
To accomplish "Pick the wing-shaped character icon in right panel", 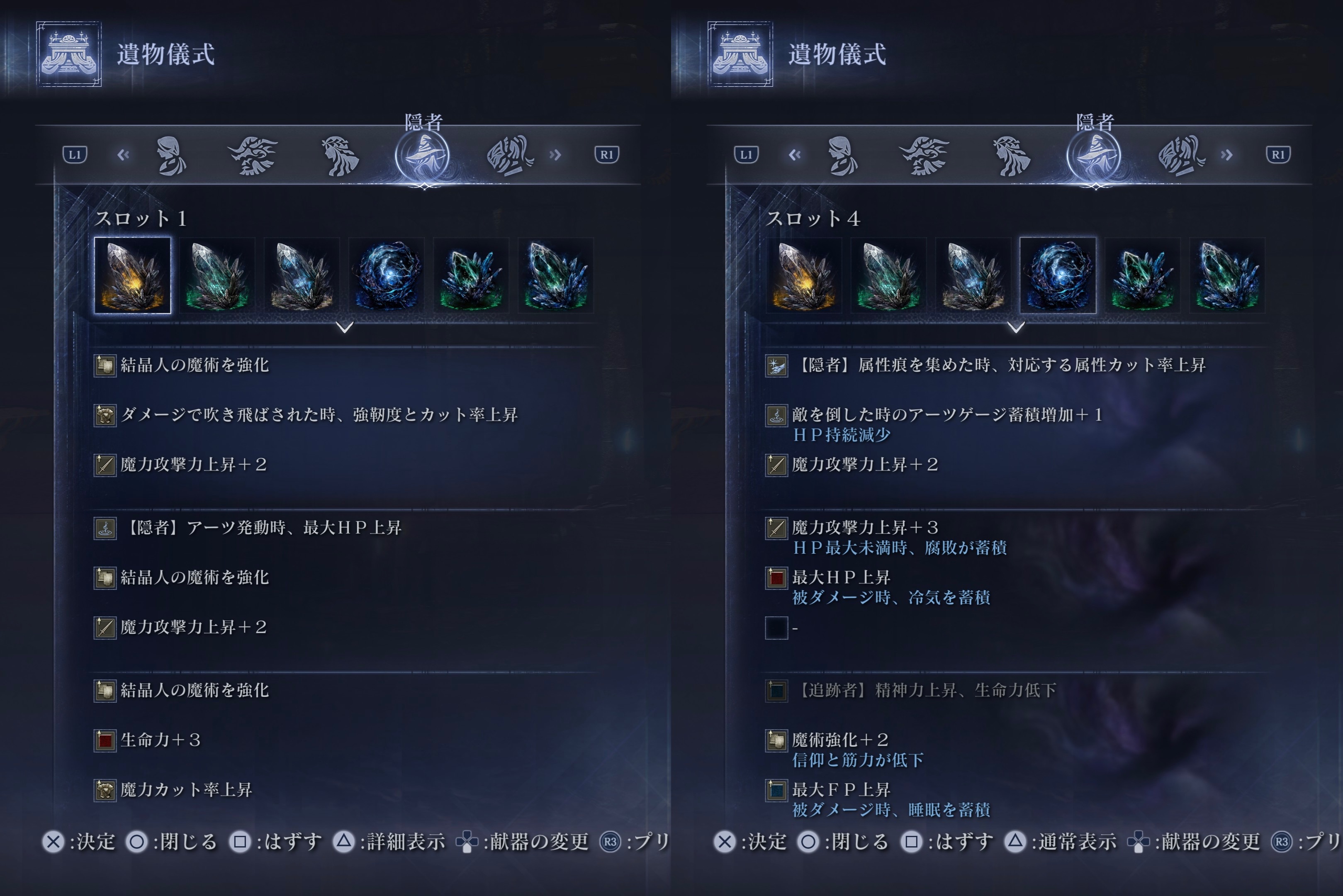I will (1181, 156).
